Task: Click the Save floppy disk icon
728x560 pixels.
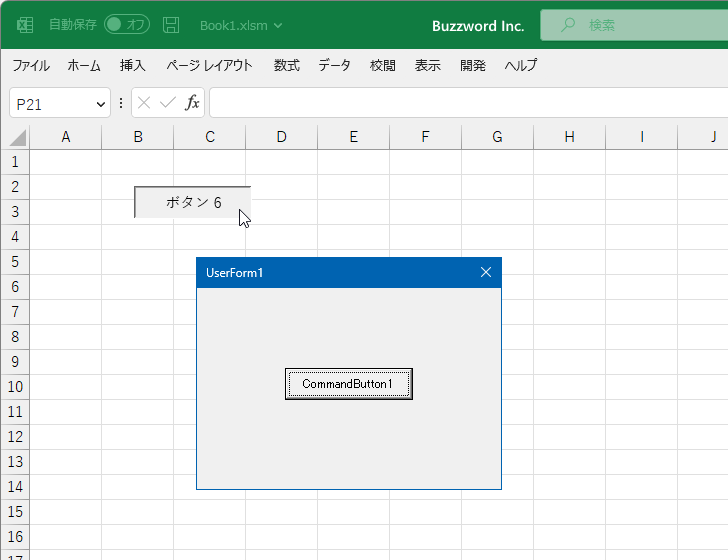Action: 171,25
